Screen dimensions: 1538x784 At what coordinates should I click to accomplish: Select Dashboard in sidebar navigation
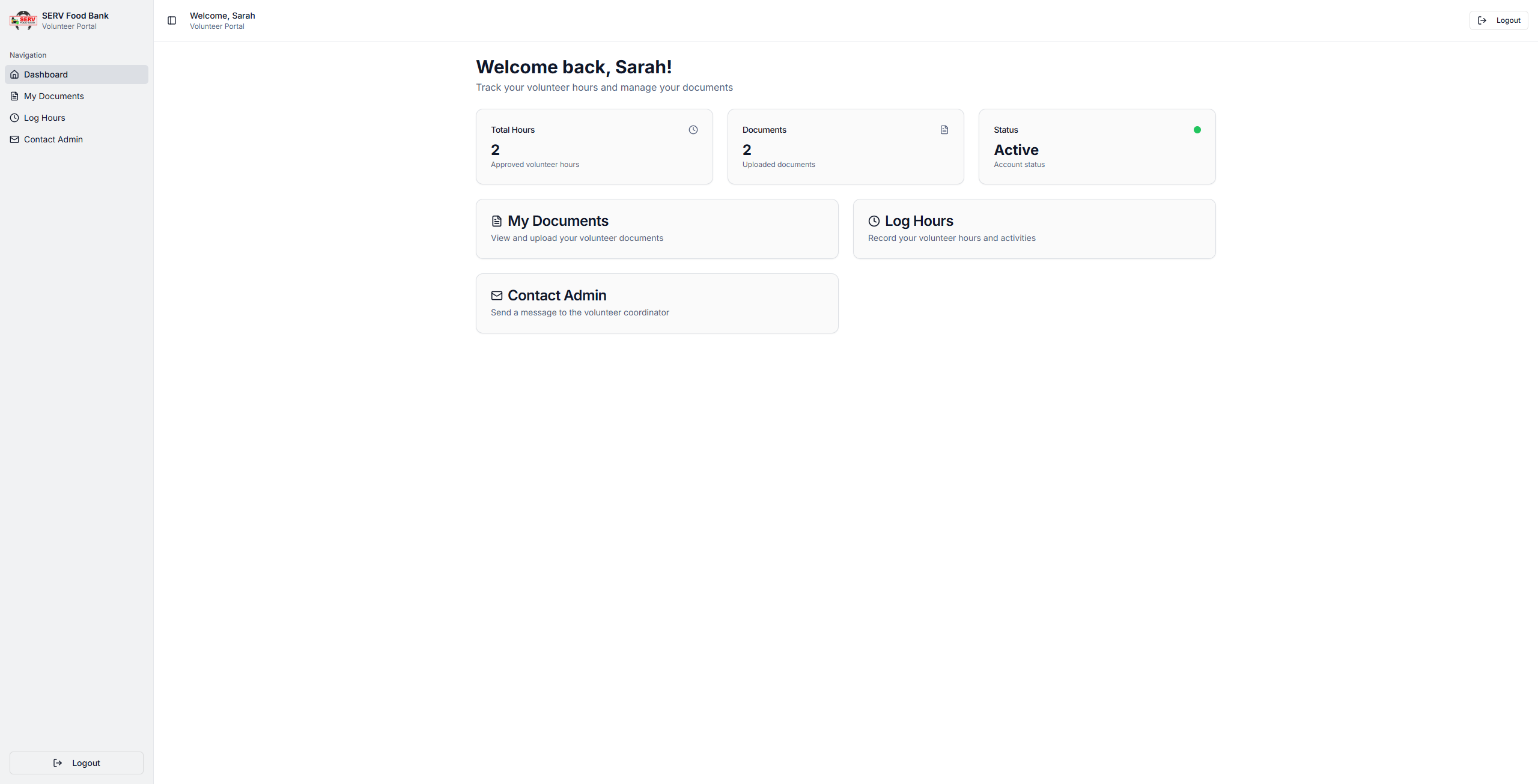pyautogui.click(x=46, y=74)
